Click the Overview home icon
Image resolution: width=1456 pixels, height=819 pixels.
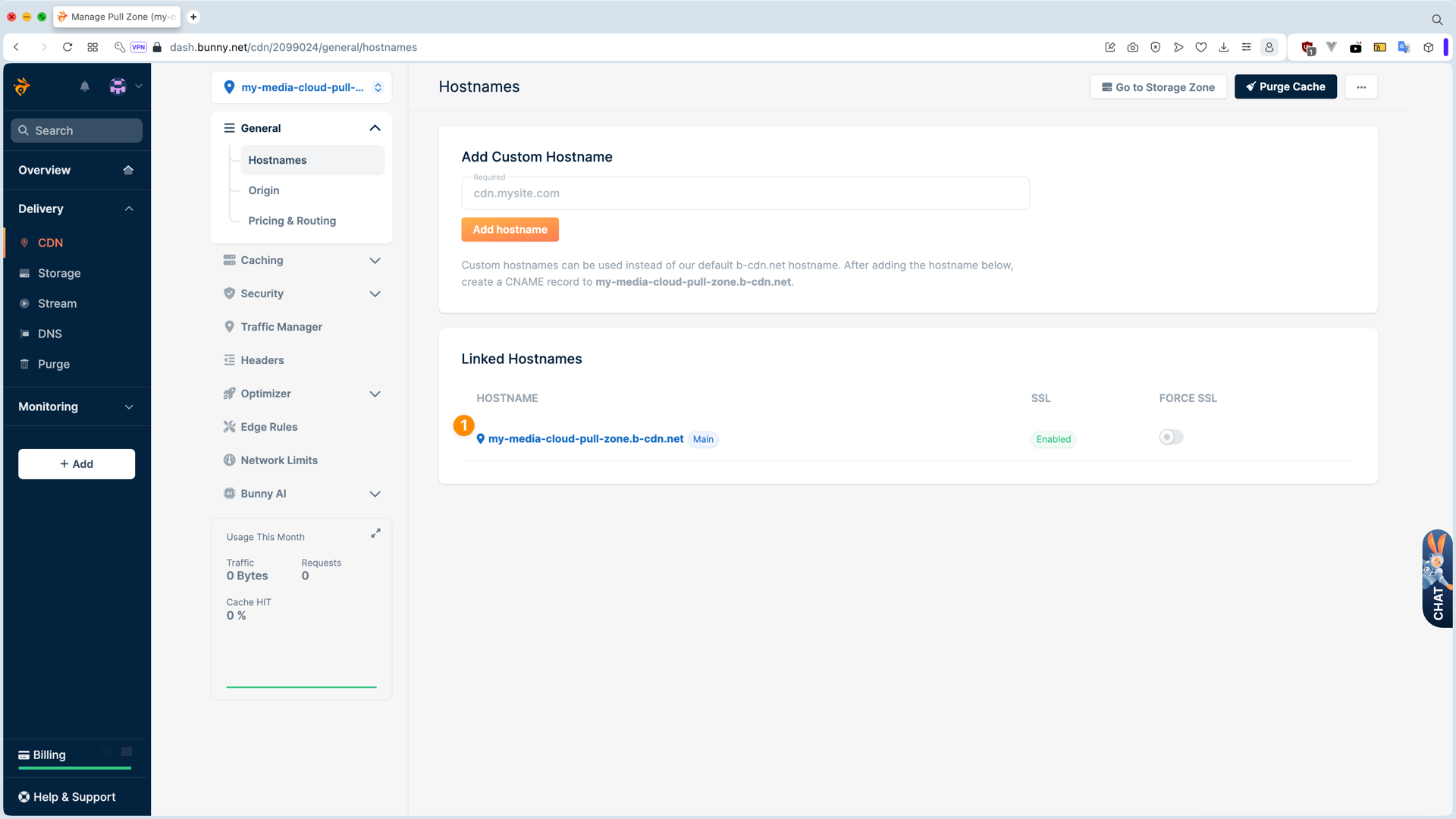point(128,170)
